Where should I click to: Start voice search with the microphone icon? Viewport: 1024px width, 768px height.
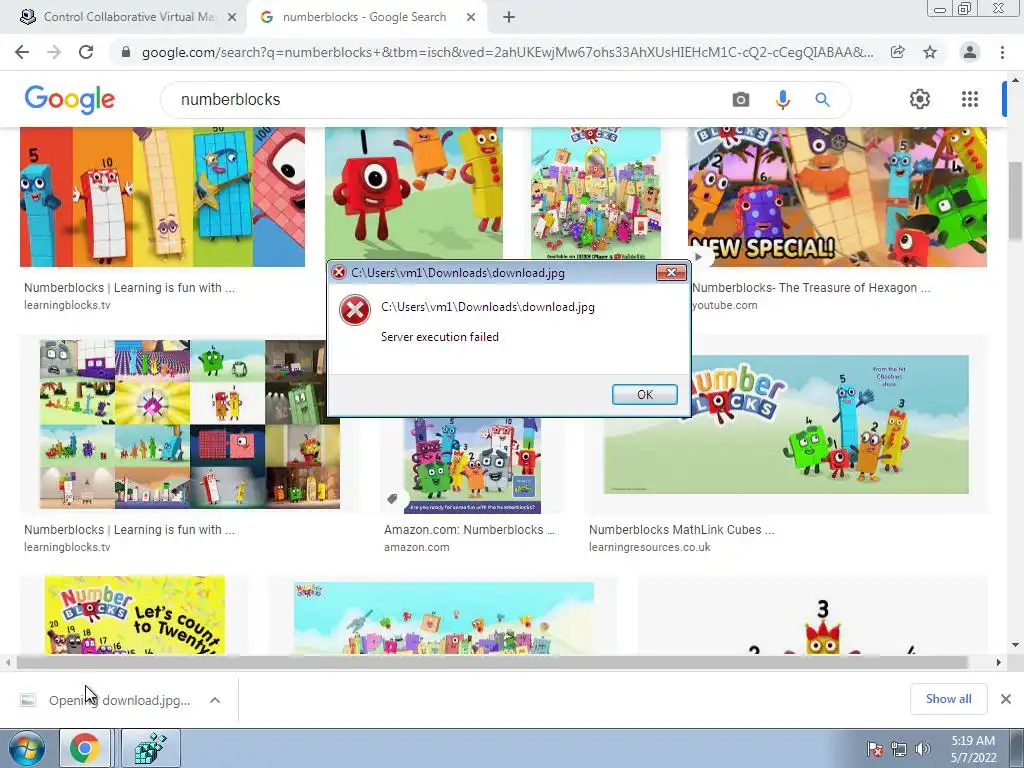coord(782,99)
